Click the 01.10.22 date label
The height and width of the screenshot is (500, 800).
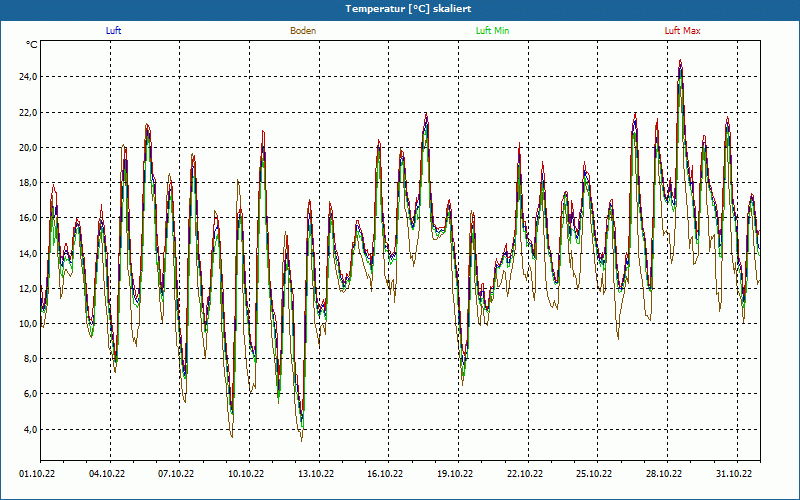click(37, 474)
